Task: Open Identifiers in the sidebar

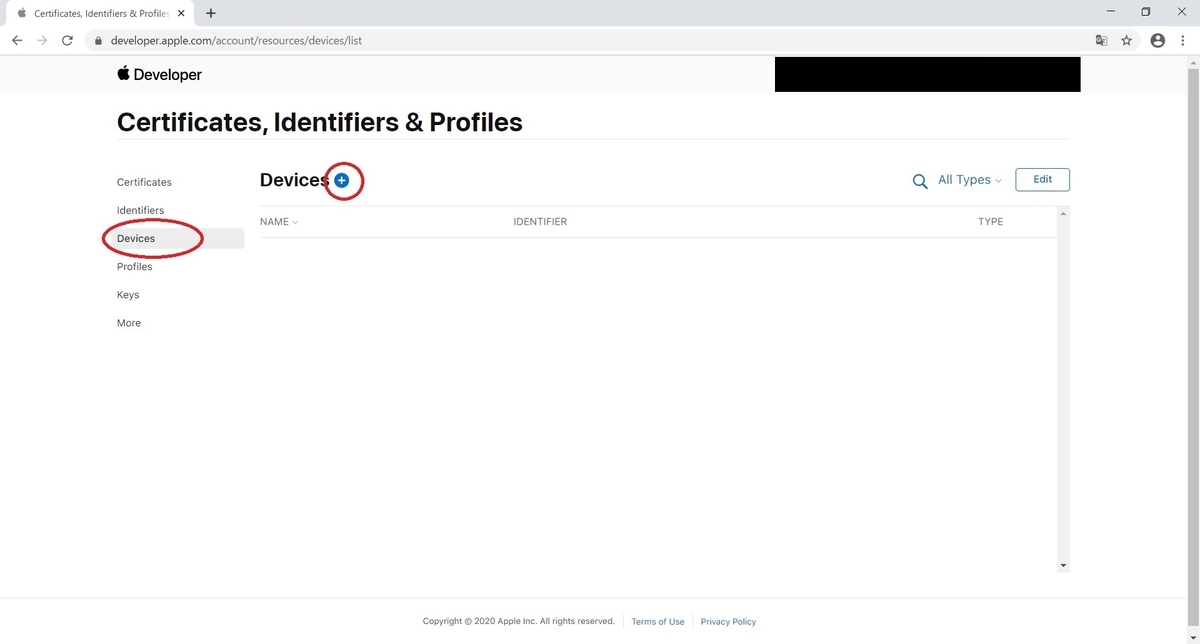Action: click(140, 210)
